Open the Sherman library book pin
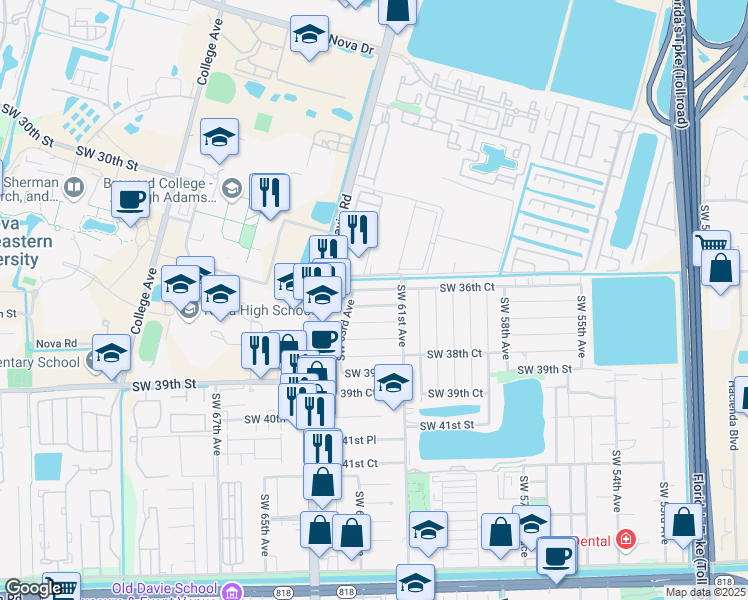Image resolution: width=748 pixels, height=600 pixels. (73, 188)
